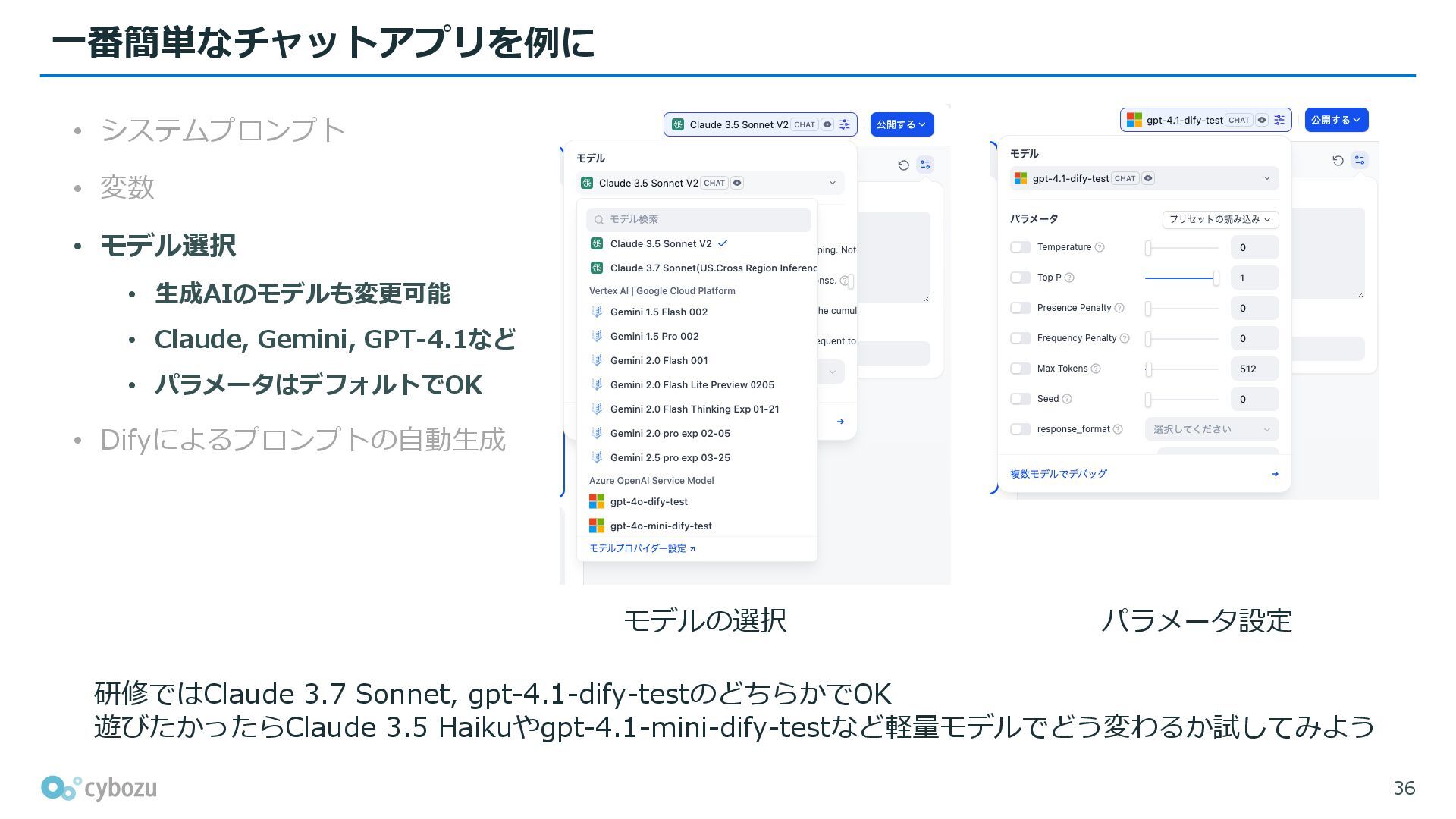
Task: Click the help icon next to Seed
Action: (x=1067, y=399)
